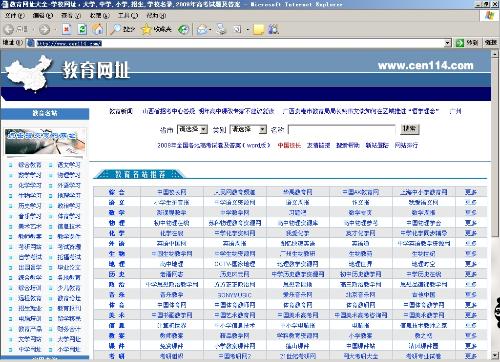Viewport: 500px width, 362px height.
Task: Open the 工具(T) menu
Action: (x=128, y=15)
